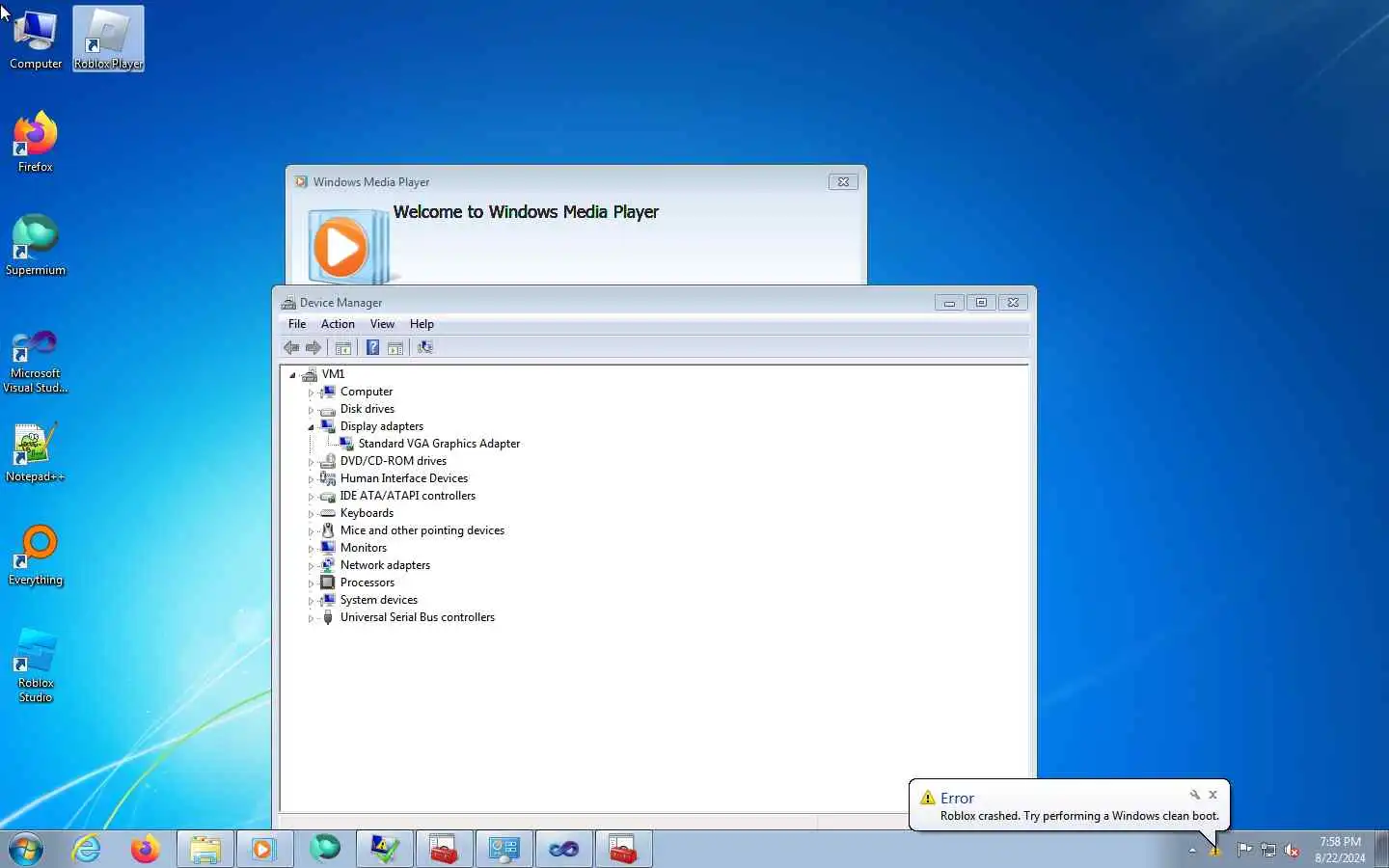Open the Action menu in Device Manager
Image resolution: width=1389 pixels, height=868 pixels.
tap(338, 324)
